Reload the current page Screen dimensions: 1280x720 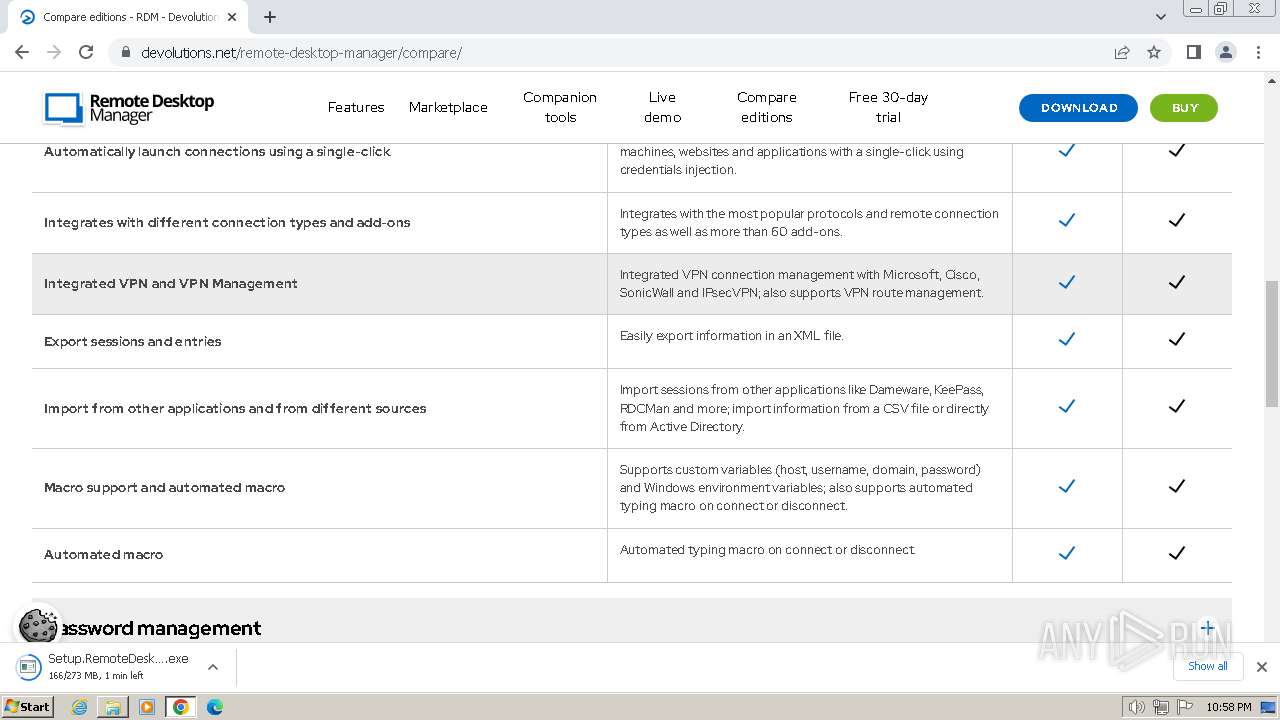[x=86, y=52]
